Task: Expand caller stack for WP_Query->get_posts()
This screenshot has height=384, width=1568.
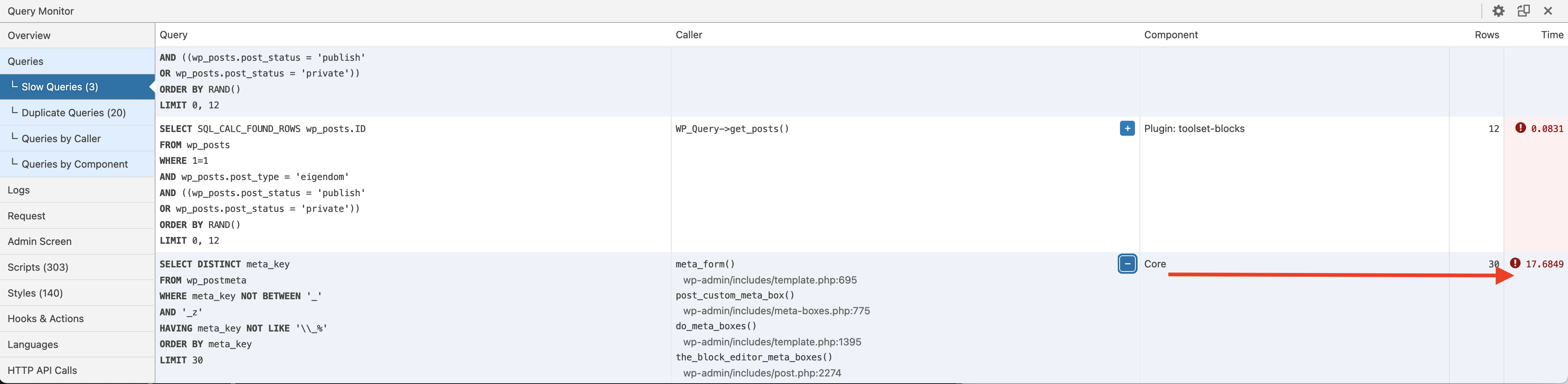Action: 1127,129
